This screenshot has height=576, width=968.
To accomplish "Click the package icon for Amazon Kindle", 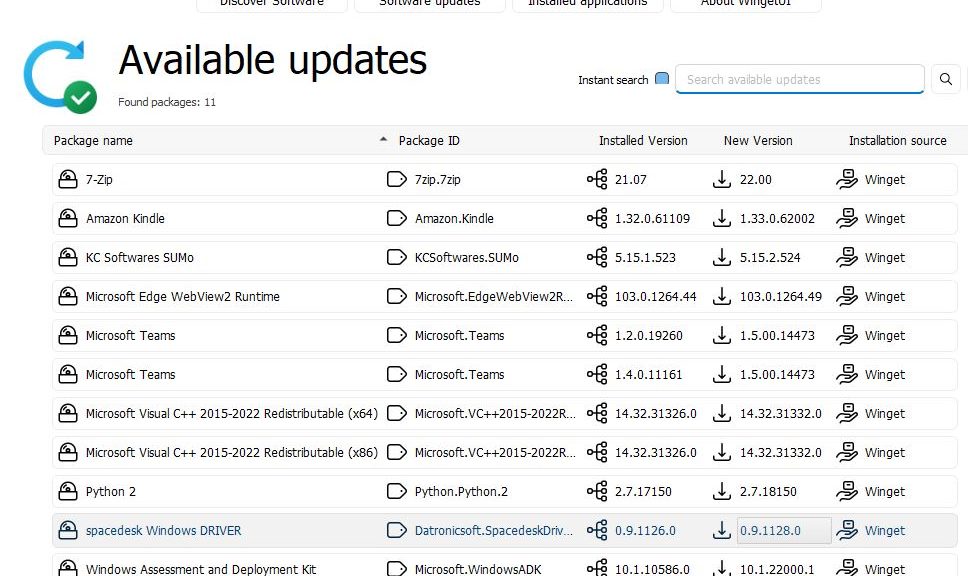I will (x=68, y=218).
